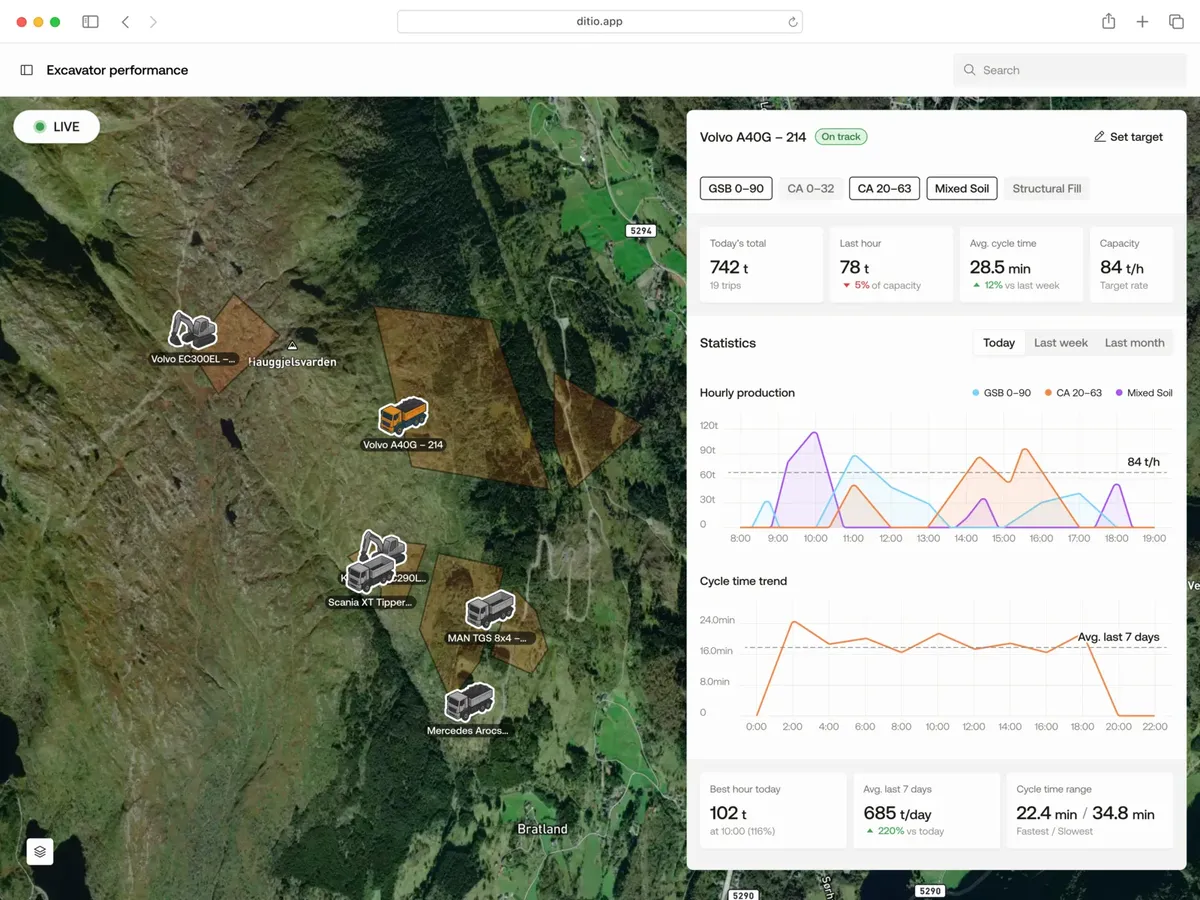Open the map layers switcher icon
This screenshot has height=900, width=1200.
pos(39,851)
